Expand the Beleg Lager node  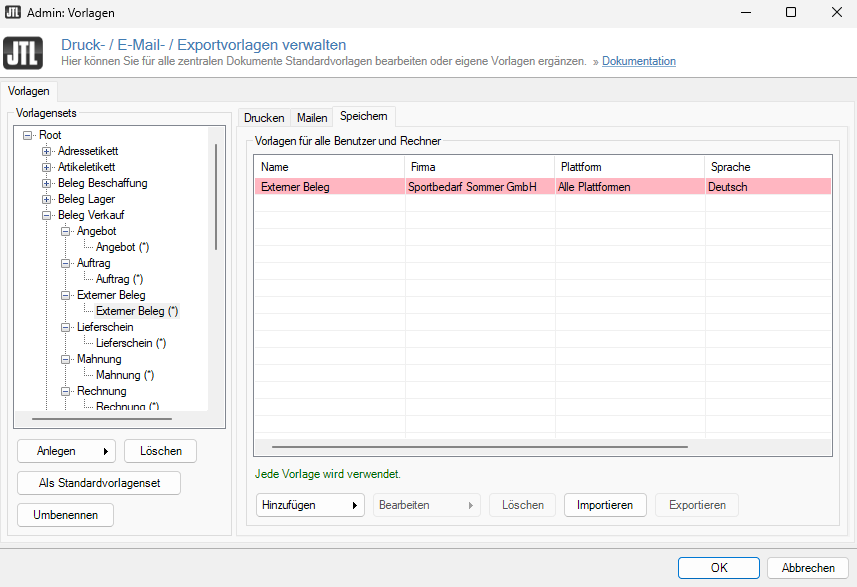(46, 199)
